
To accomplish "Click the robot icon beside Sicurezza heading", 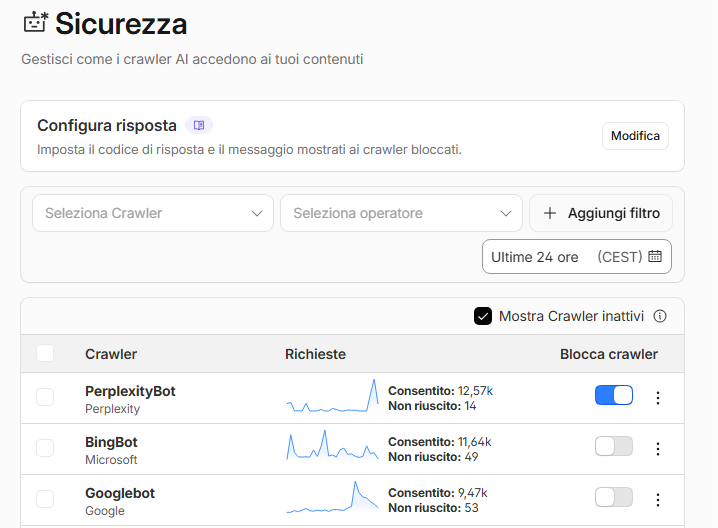I will (x=35, y=22).
